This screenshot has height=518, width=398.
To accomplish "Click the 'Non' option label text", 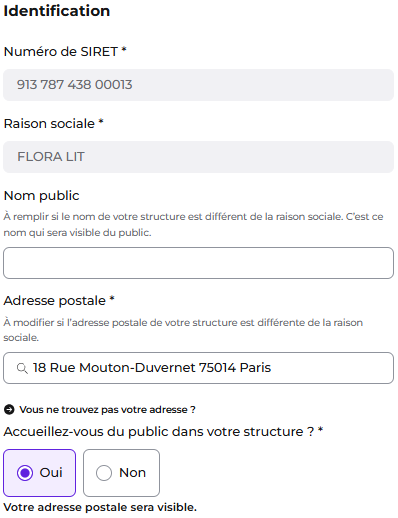I will [x=133, y=473].
